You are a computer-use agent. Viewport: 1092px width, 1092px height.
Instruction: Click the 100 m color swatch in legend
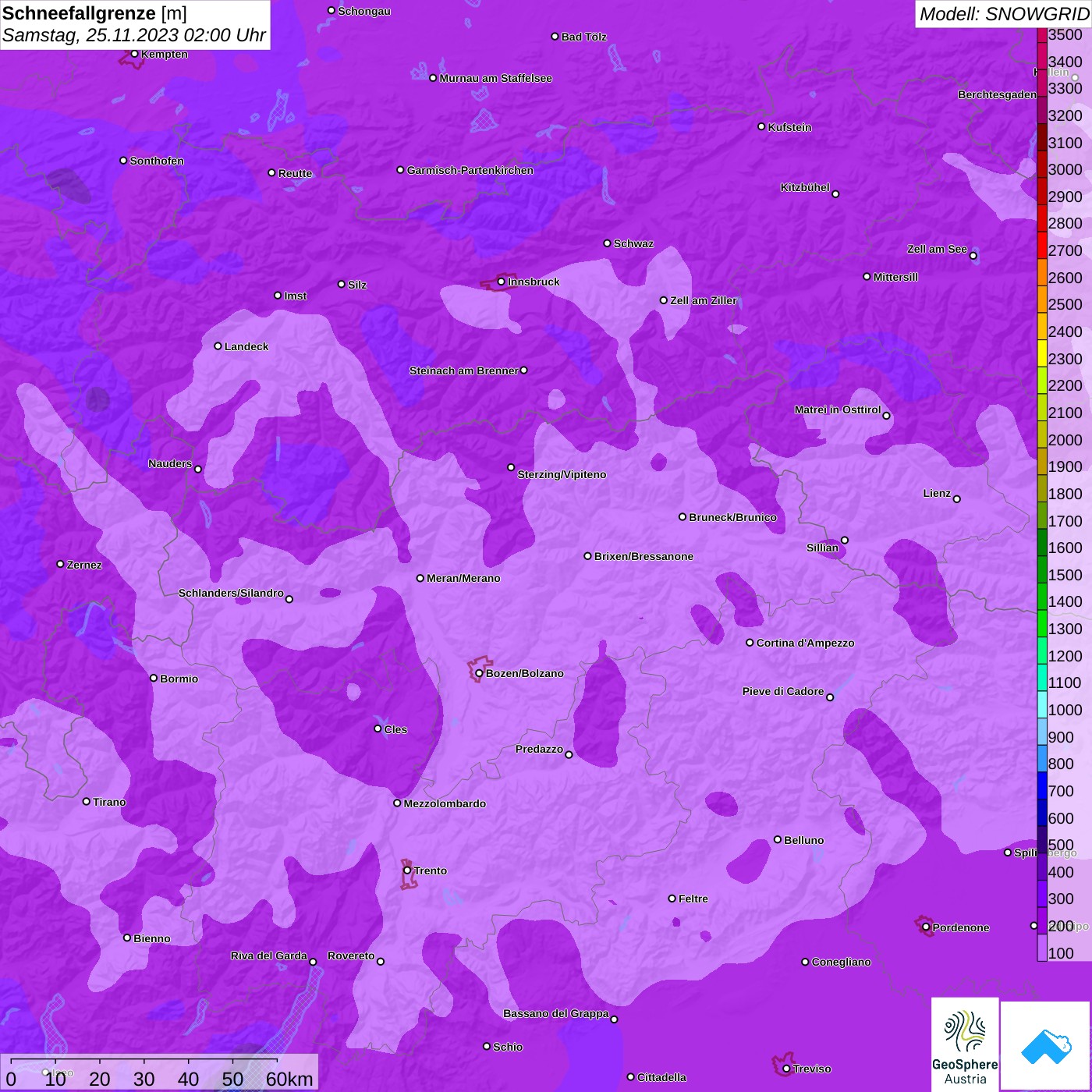click(1042, 948)
